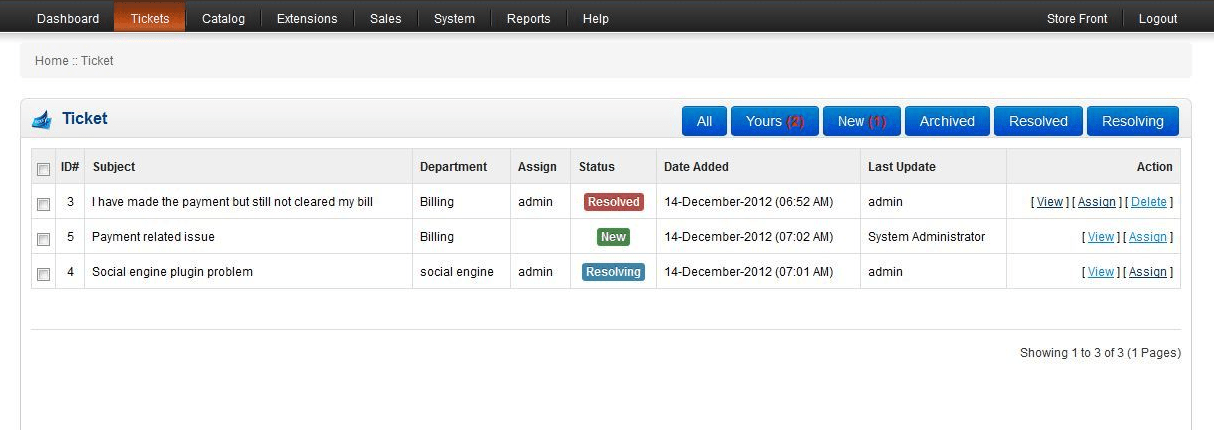The image size is (1214, 430).
Task: Tick checkbox for Social engine plugin problem
Action: pos(43,273)
